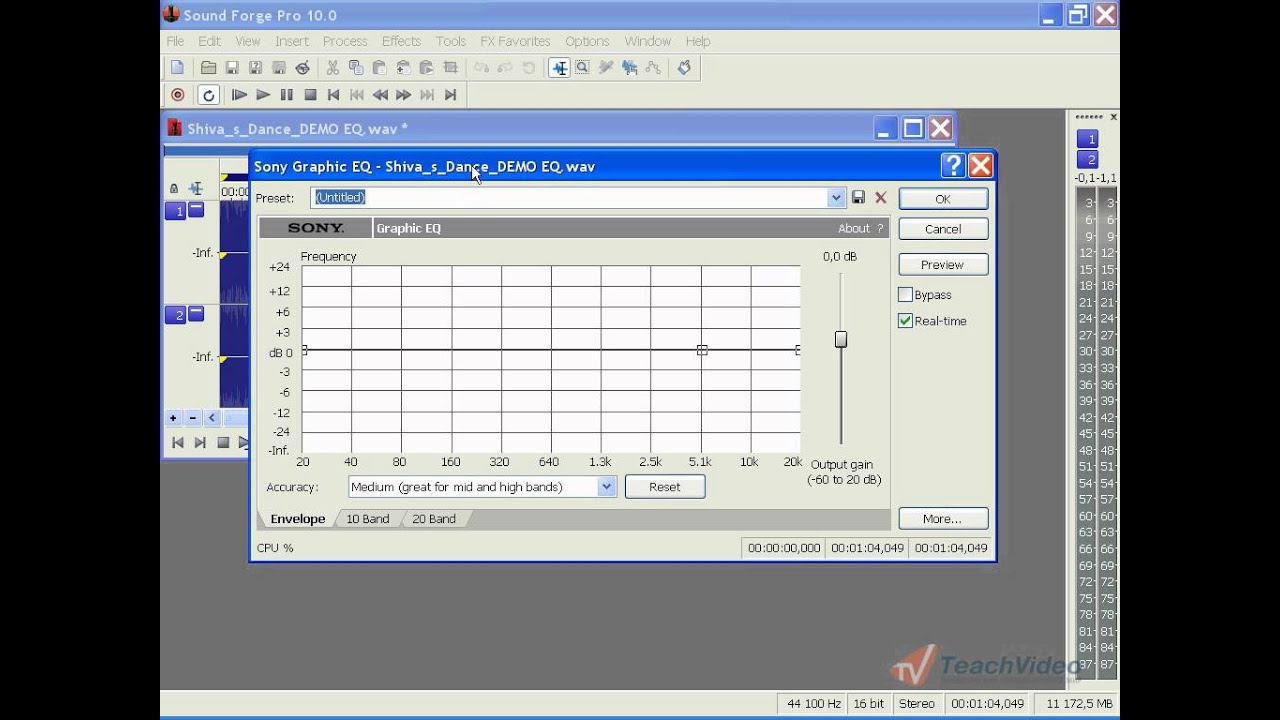Image resolution: width=1280 pixels, height=720 pixels.
Task: Select the Envelope tool icon
Action: click(653, 67)
